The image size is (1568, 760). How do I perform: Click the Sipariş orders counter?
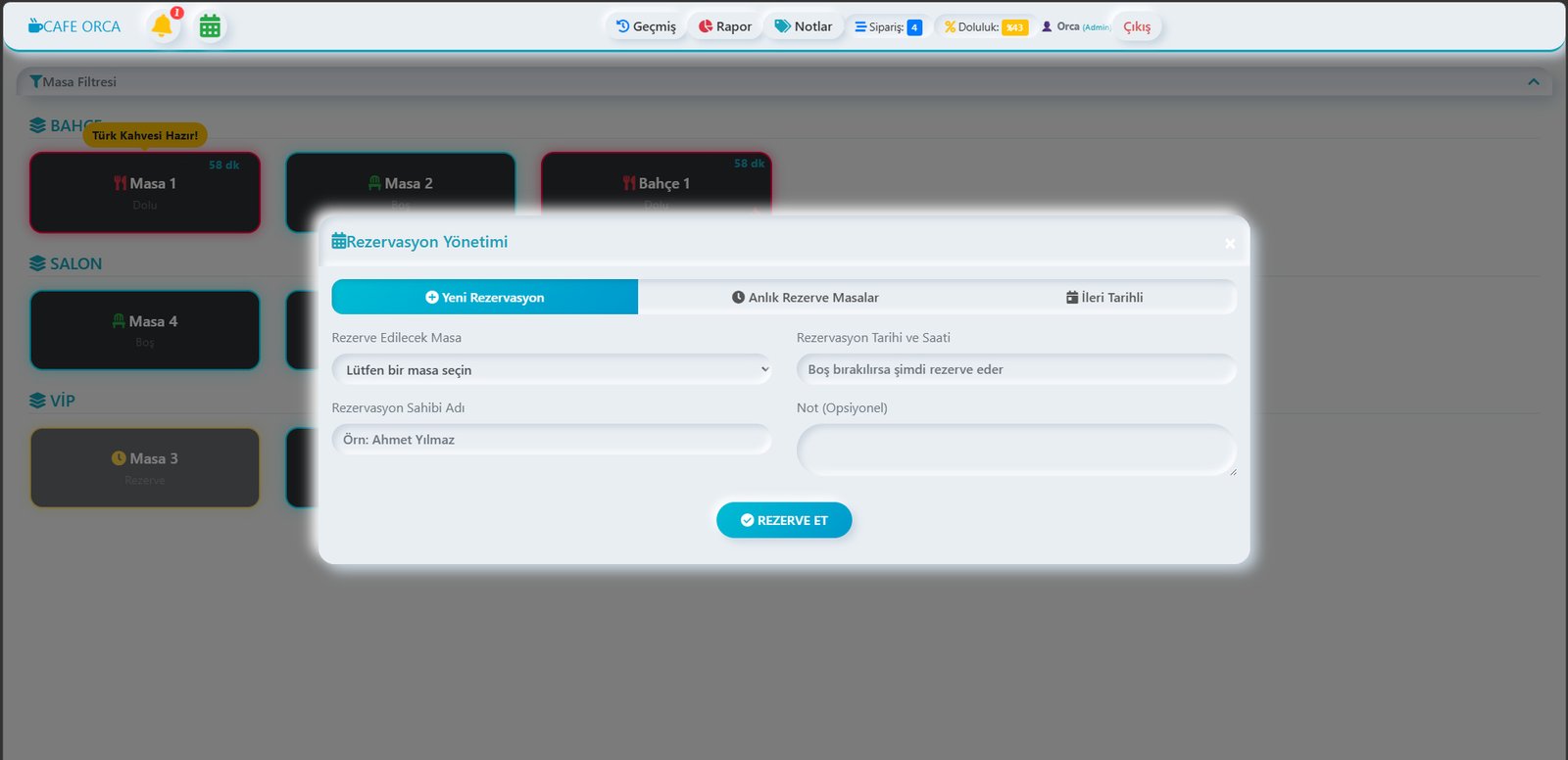click(x=888, y=27)
